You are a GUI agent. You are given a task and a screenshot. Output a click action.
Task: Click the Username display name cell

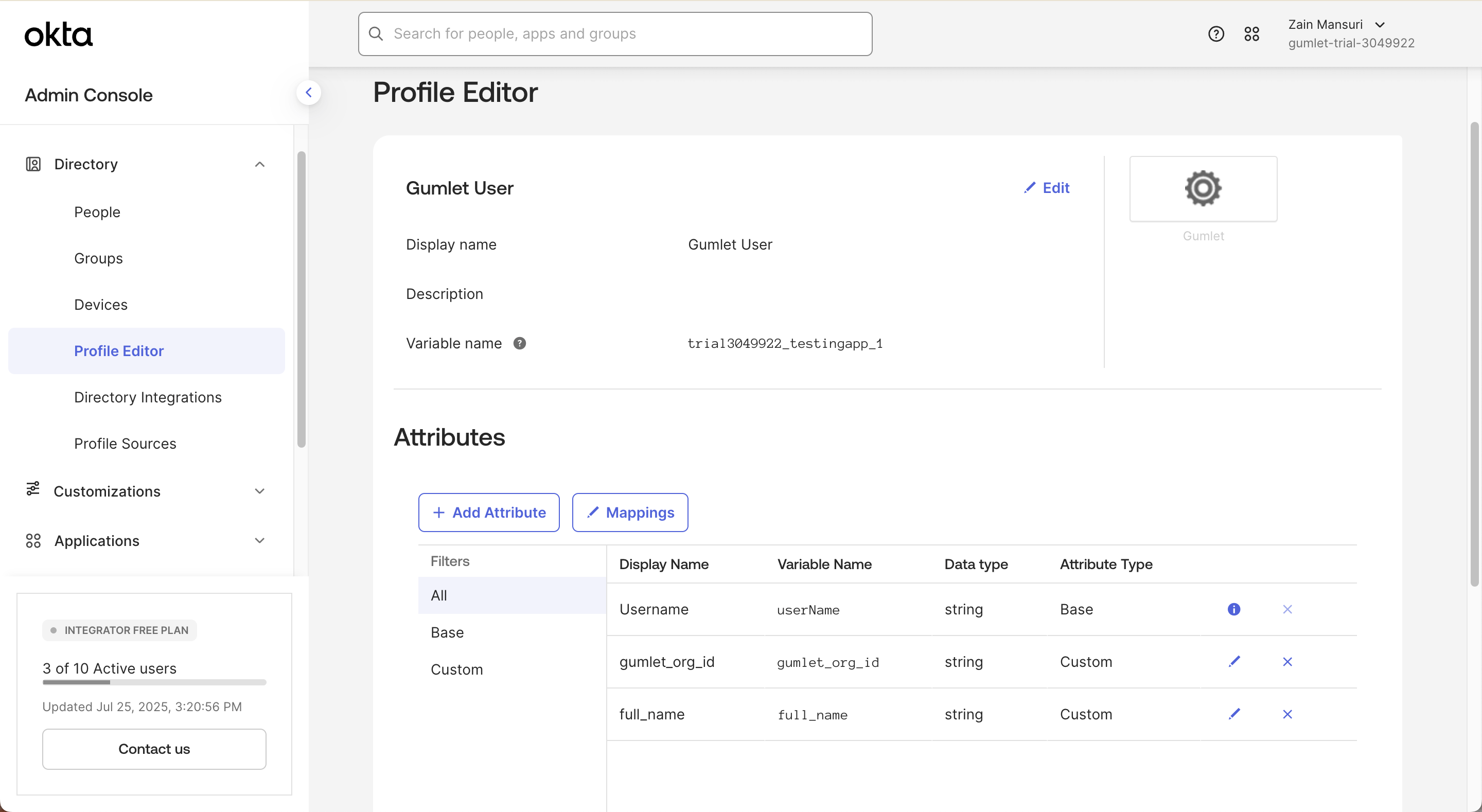654,609
